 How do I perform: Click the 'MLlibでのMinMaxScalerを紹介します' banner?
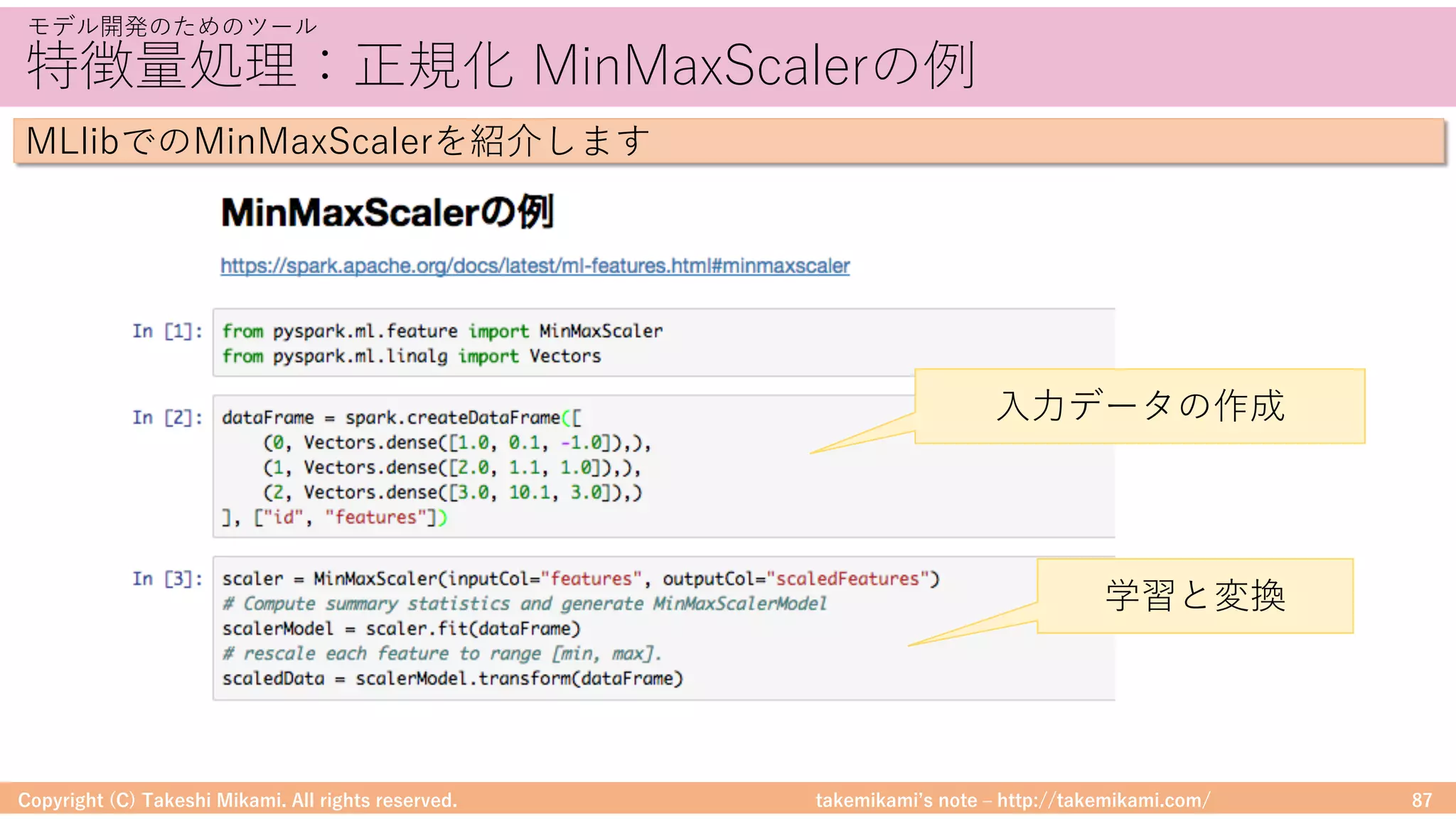[x=729, y=141]
